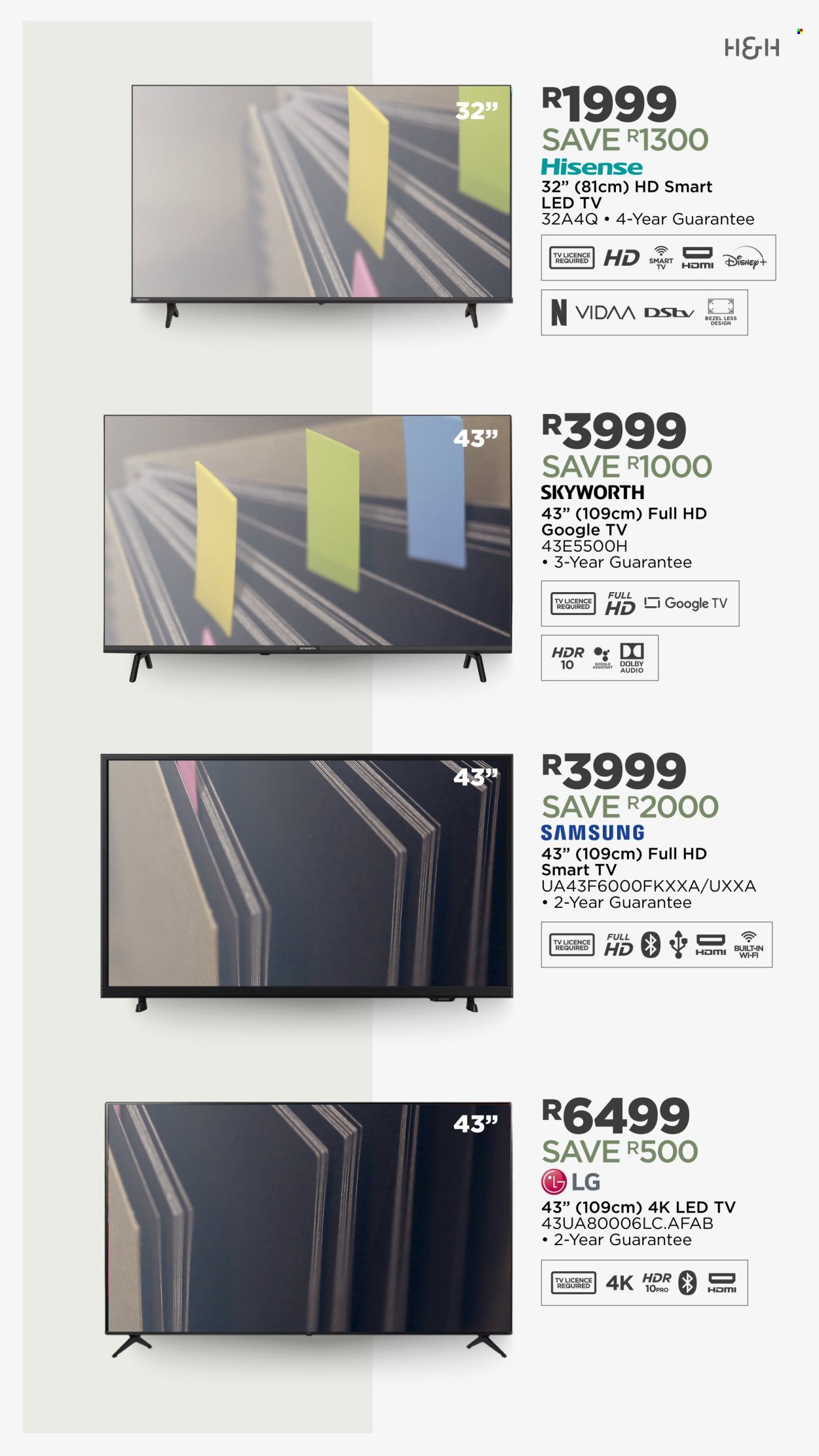Click the Bezel Less Design icon
The width and height of the screenshot is (819, 1456).
721,312
